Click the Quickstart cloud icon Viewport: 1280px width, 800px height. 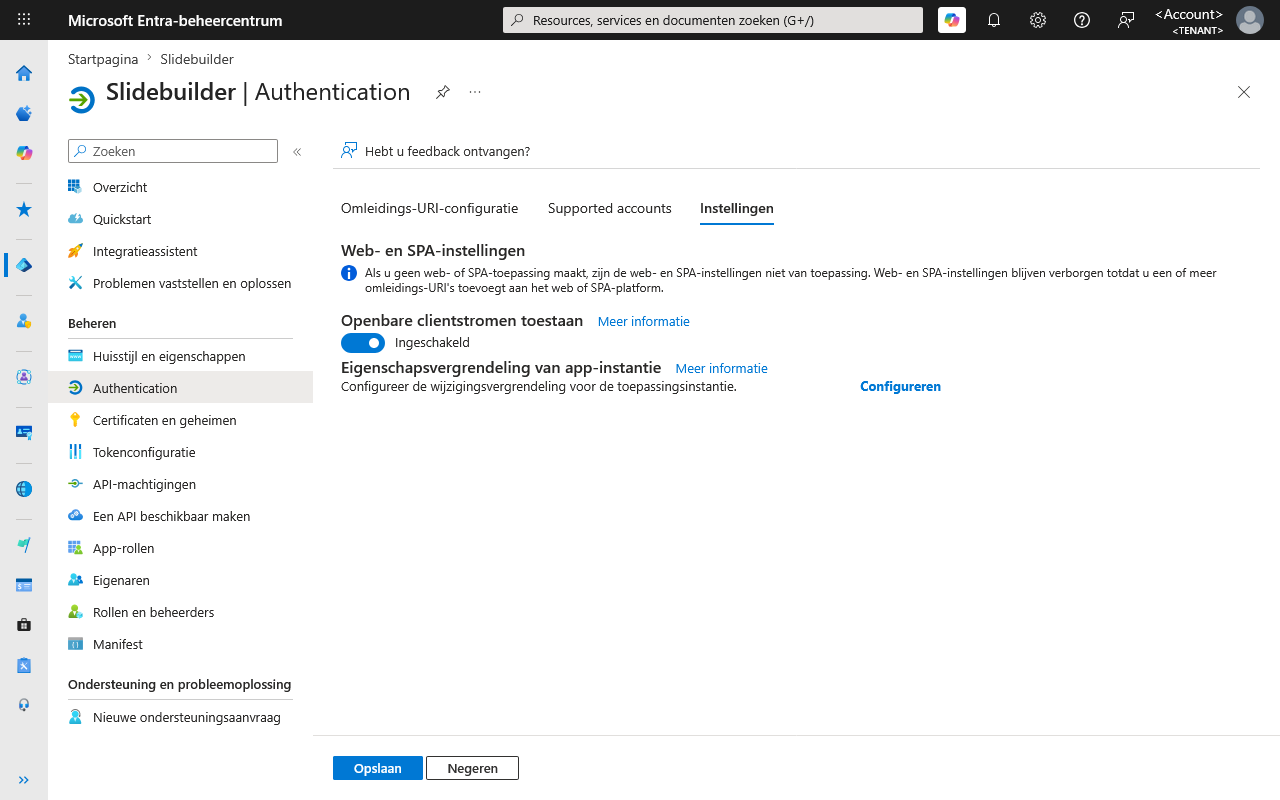click(75, 219)
